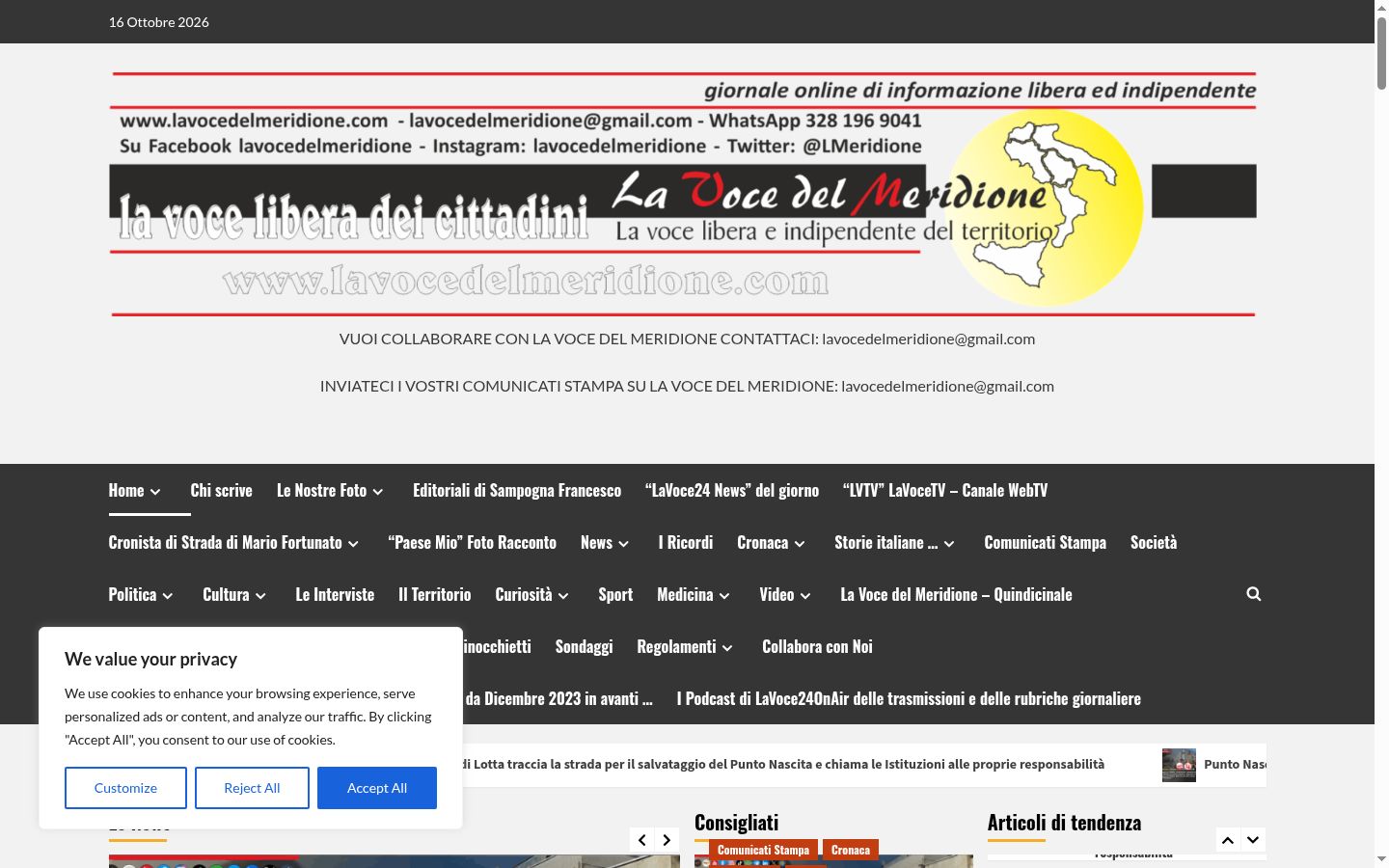Open Comunicati Stampa menu item
The height and width of the screenshot is (868, 1389).
click(1045, 542)
